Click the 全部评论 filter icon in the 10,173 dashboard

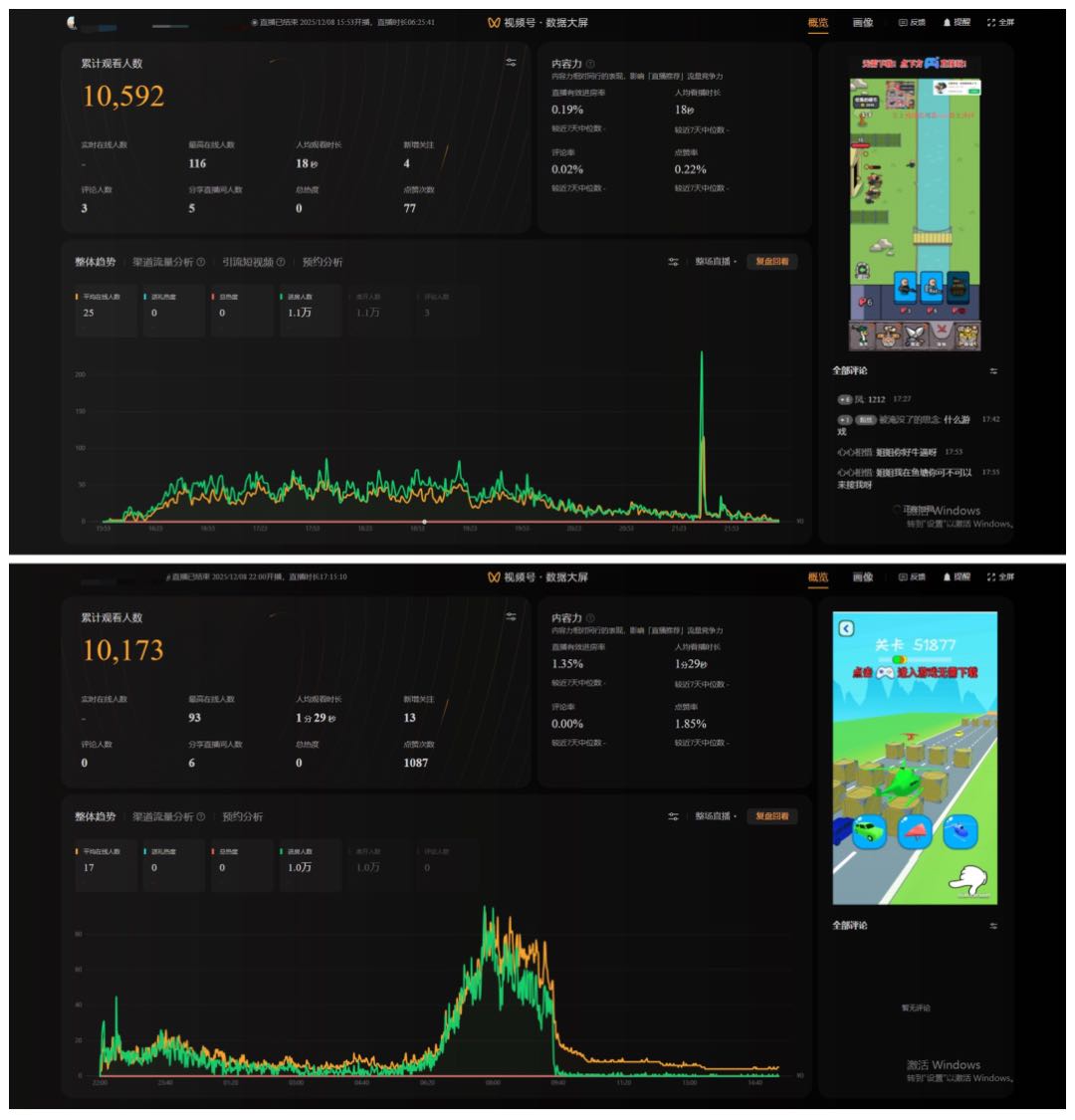[x=993, y=927]
